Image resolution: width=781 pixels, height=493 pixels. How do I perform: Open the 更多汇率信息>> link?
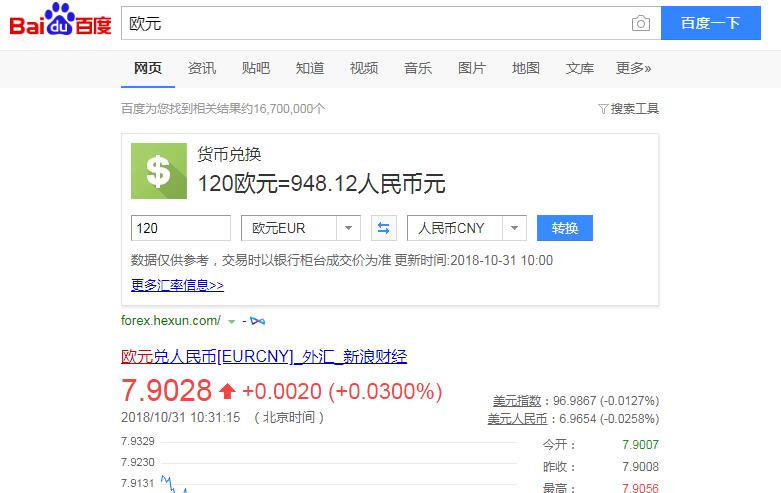click(x=177, y=285)
